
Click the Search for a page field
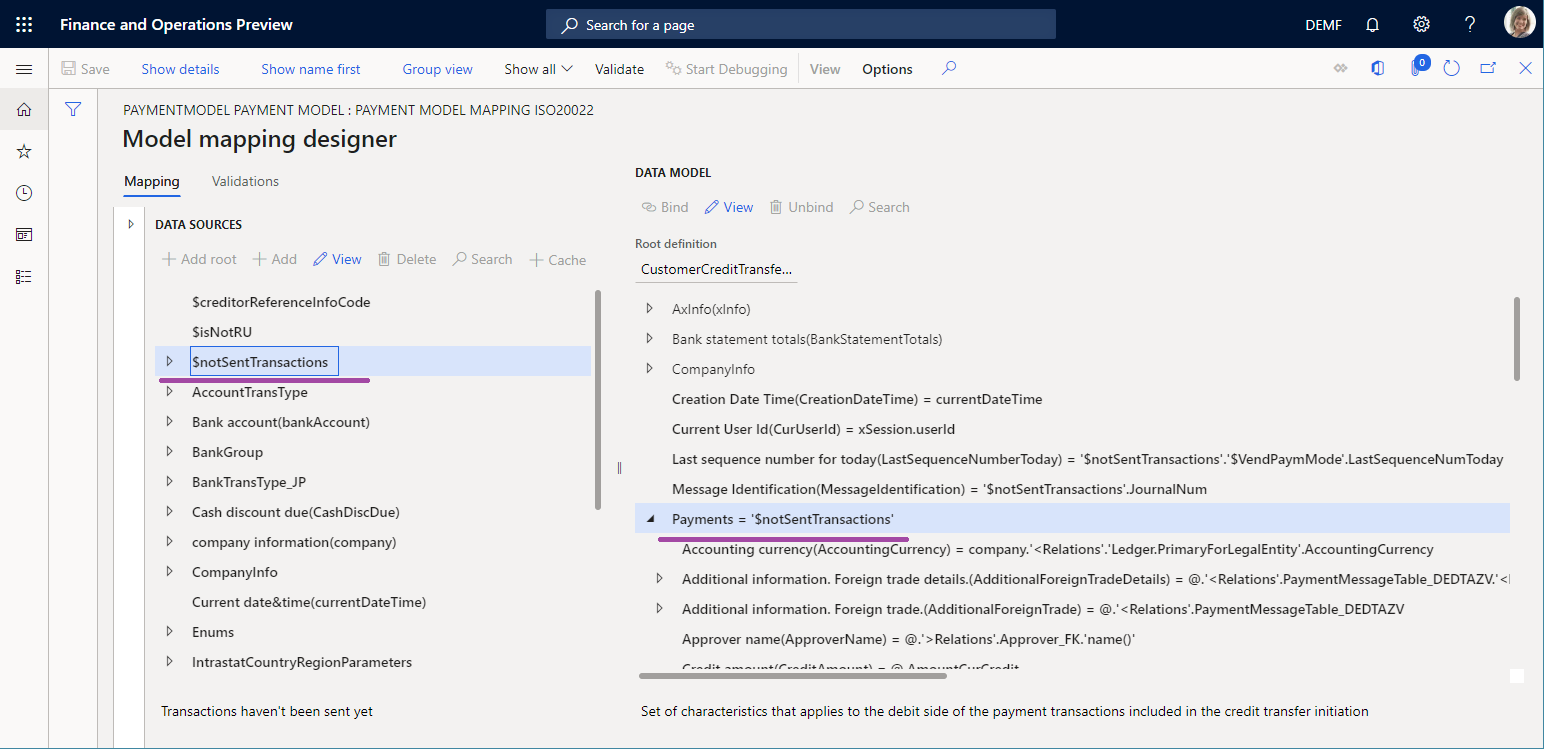pos(800,23)
